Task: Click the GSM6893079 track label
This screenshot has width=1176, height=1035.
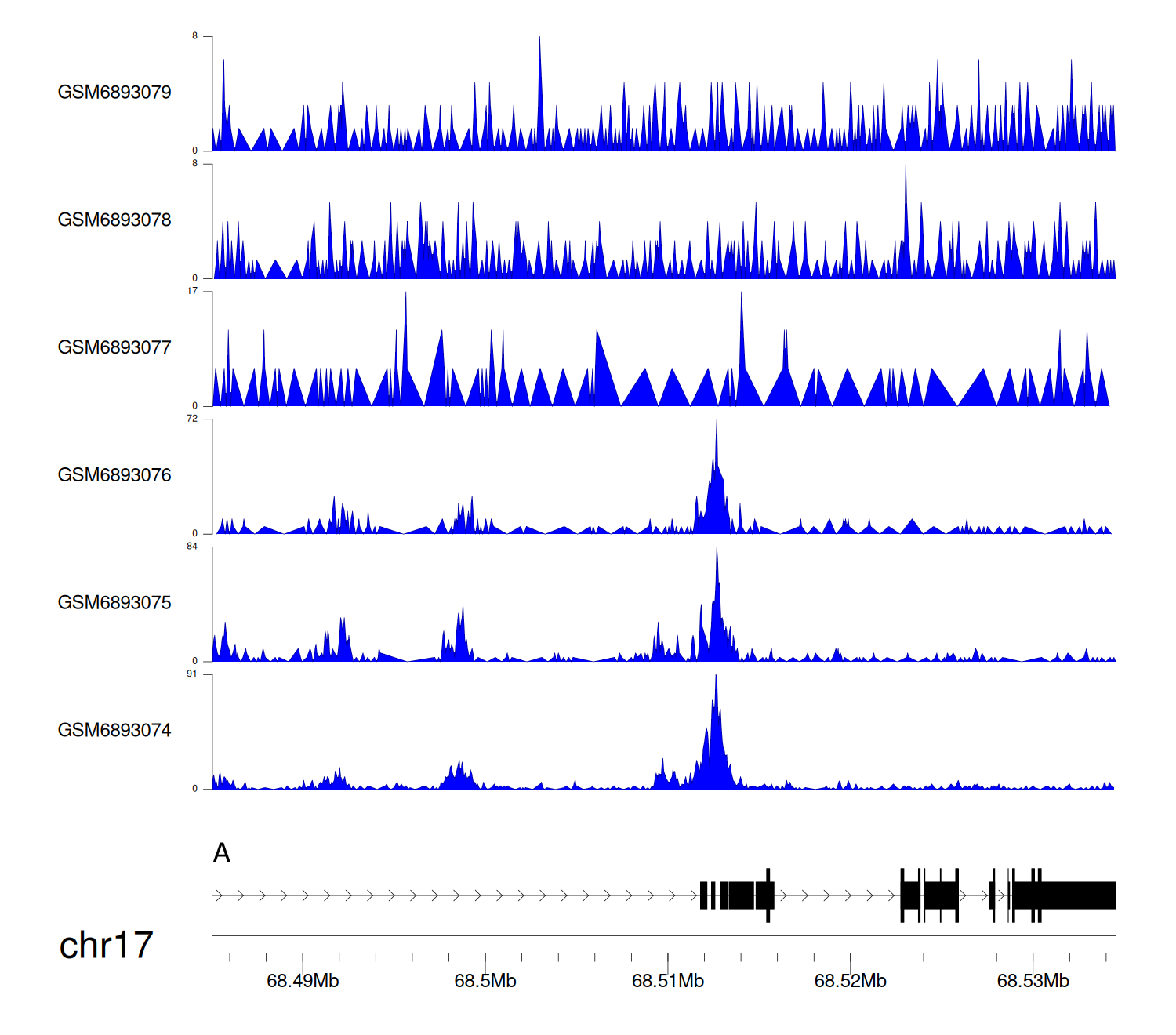Action: pos(114,93)
